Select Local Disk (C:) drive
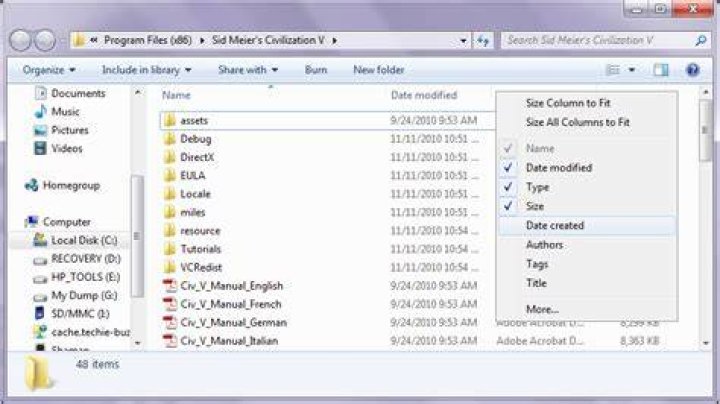 [75, 240]
